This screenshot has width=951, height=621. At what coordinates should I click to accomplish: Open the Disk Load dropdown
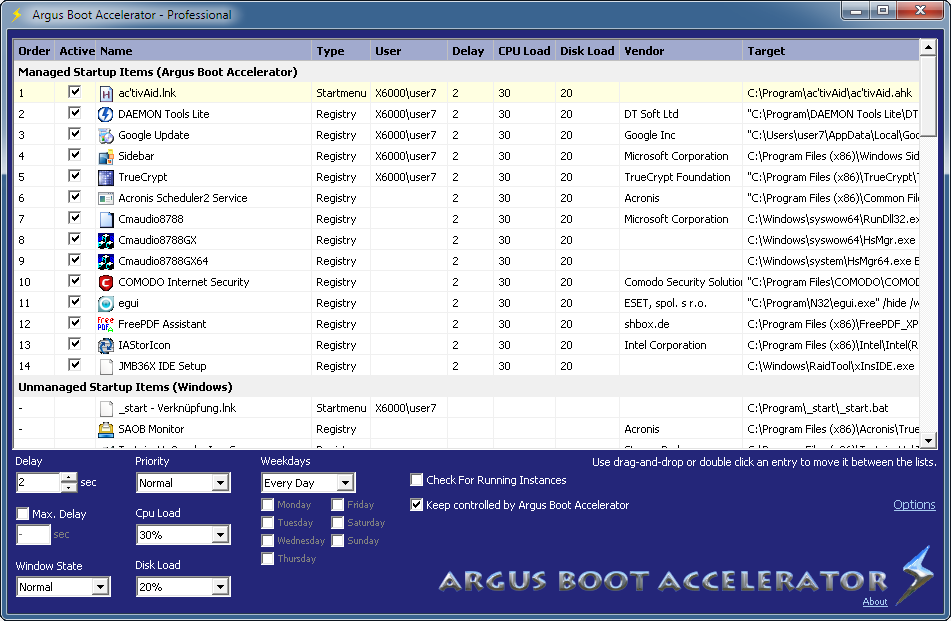click(x=220, y=588)
